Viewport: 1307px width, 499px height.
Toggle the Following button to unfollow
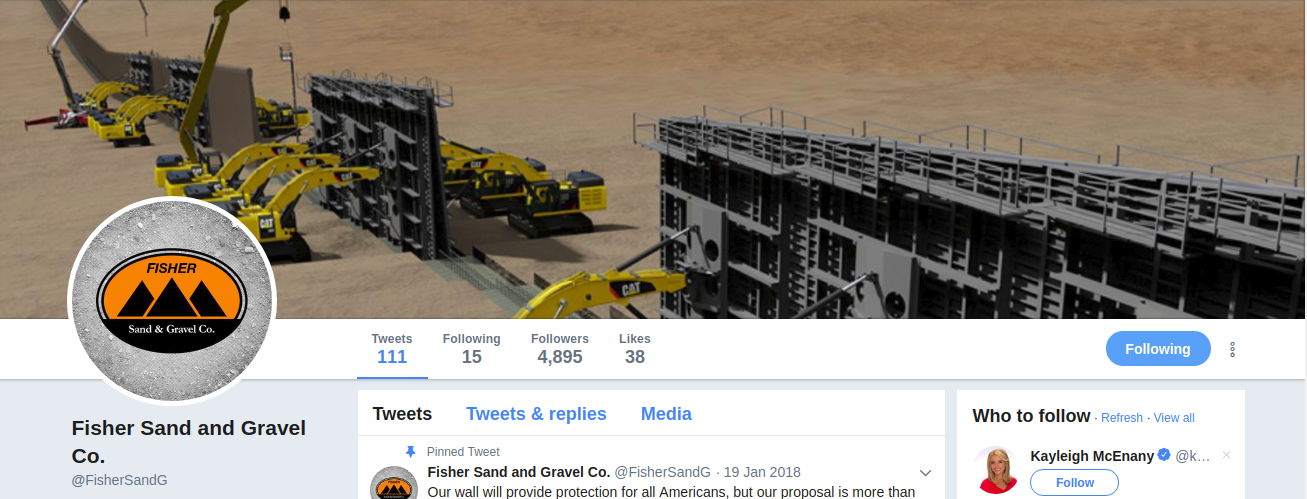[x=1158, y=349]
